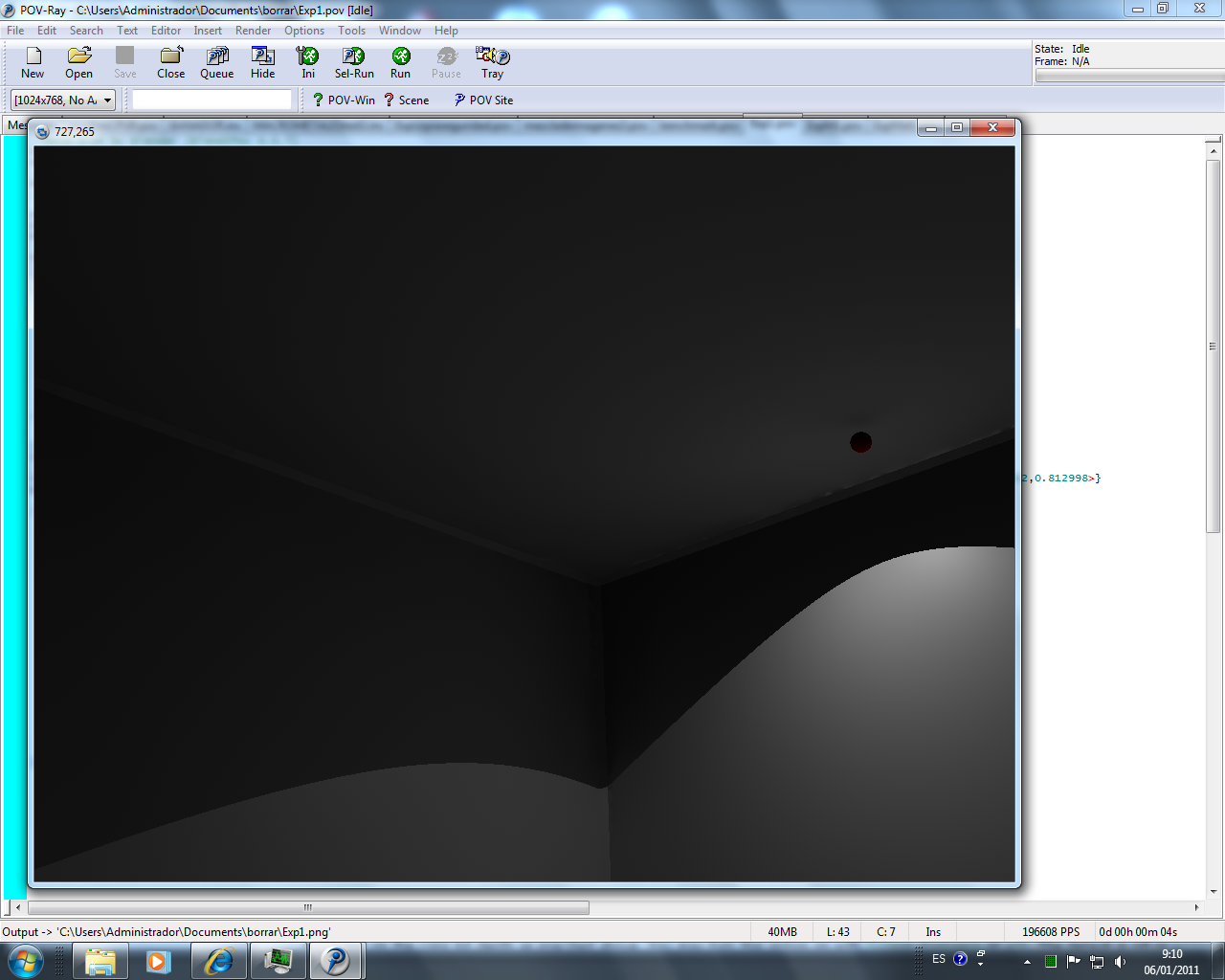Image resolution: width=1225 pixels, height=980 pixels.
Task: Open the Options menu
Action: 304,31
